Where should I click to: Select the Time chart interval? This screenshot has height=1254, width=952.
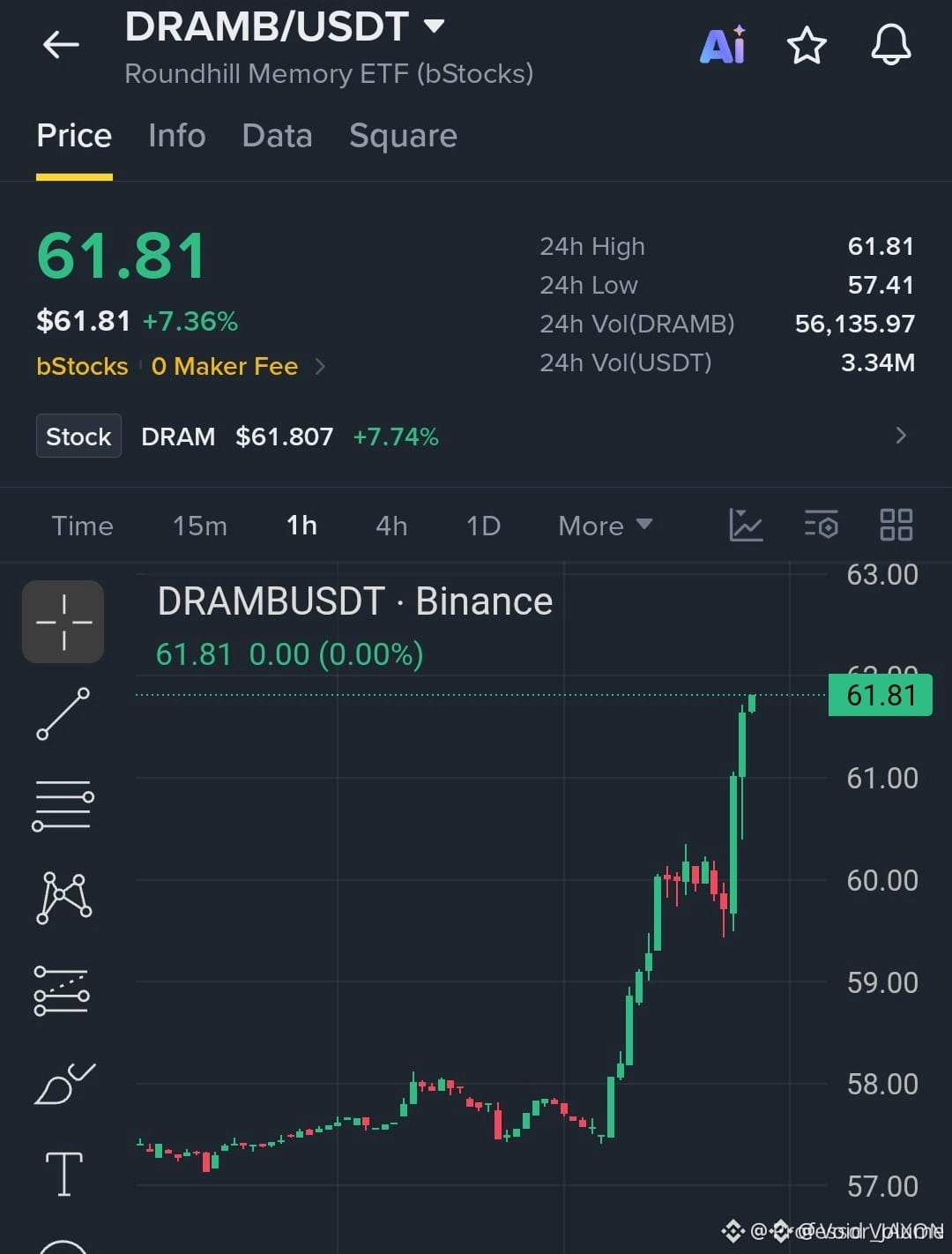click(x=83, y=526)
